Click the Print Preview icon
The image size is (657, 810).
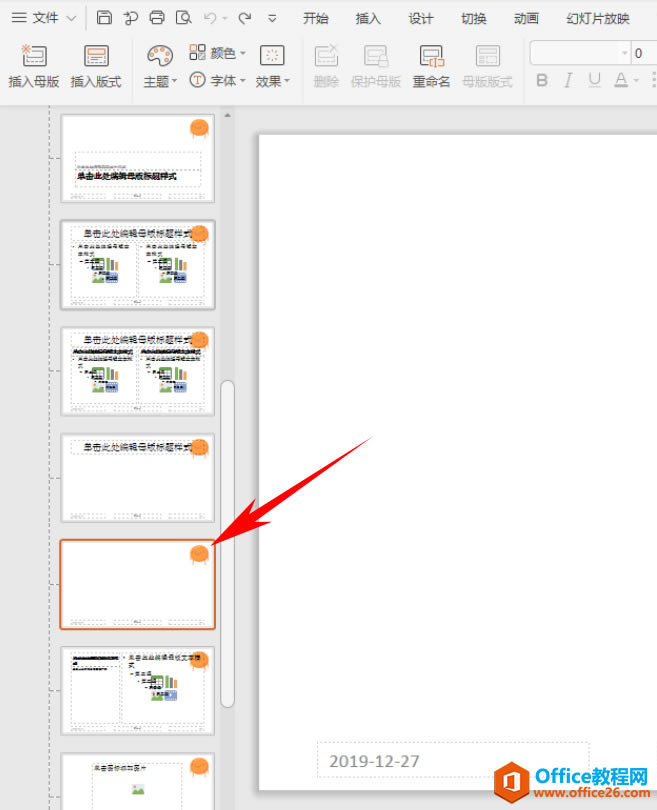coord(183,18)
